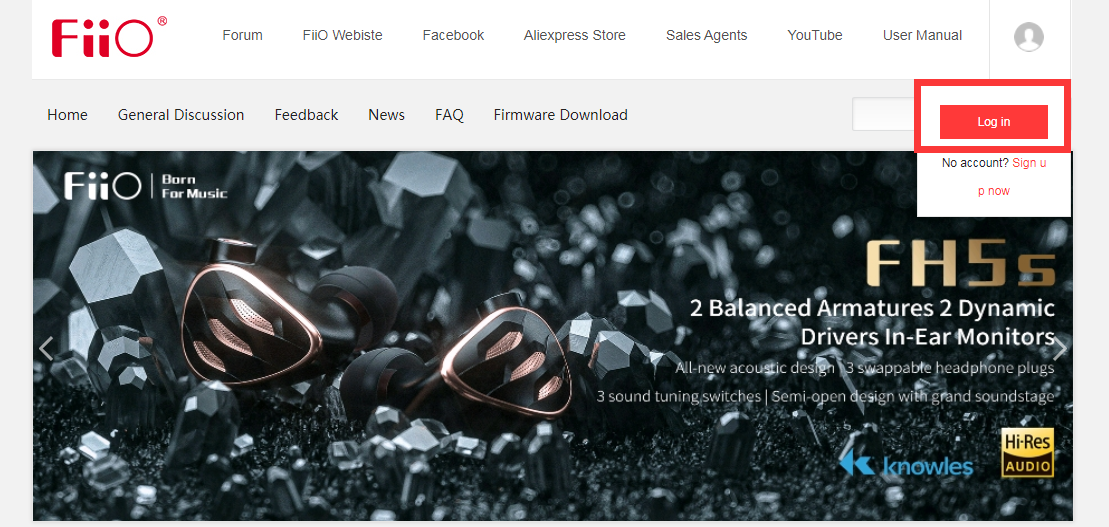Image resolution: width=1109 pixels, height=527 pixels.
Task: Open the user avatar profile icon
Action: (1029, 37)
